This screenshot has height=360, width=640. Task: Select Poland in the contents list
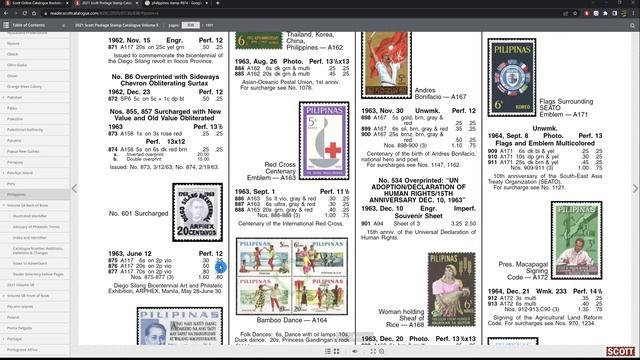(13, 317)
